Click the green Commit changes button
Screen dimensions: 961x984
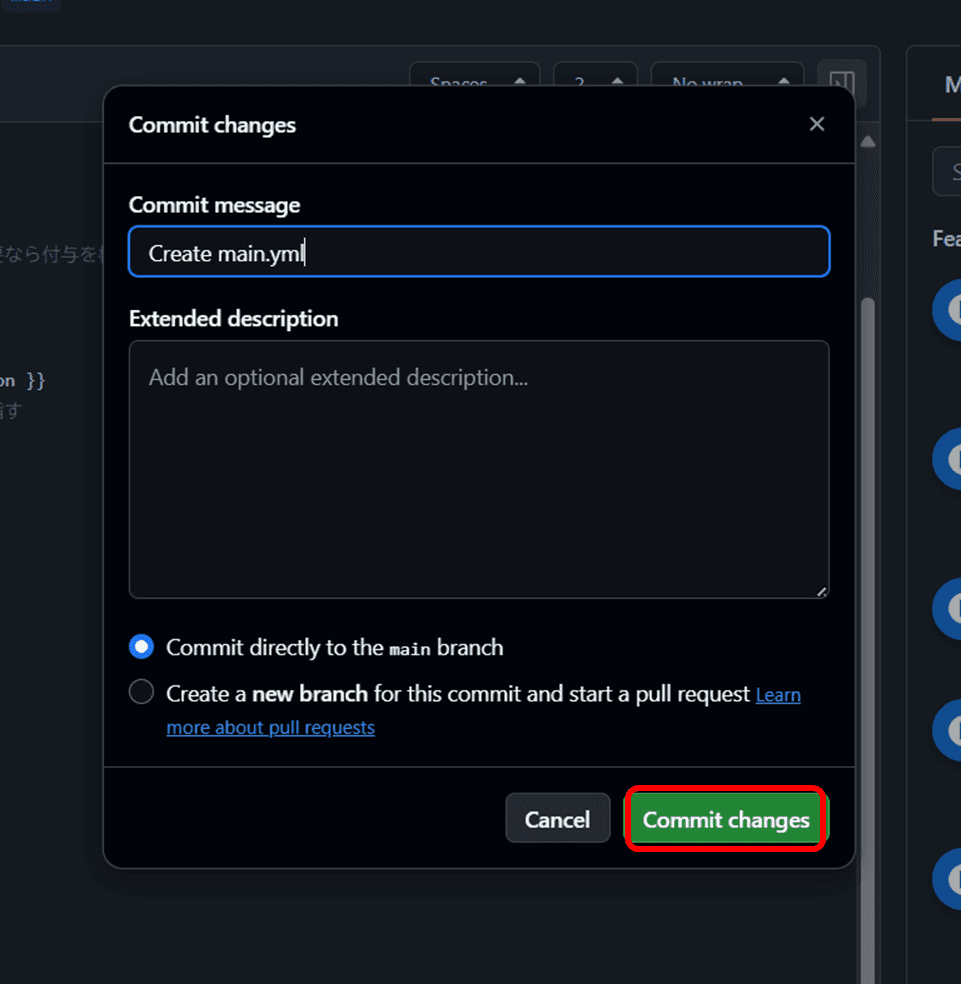click(x=726, y=819)
